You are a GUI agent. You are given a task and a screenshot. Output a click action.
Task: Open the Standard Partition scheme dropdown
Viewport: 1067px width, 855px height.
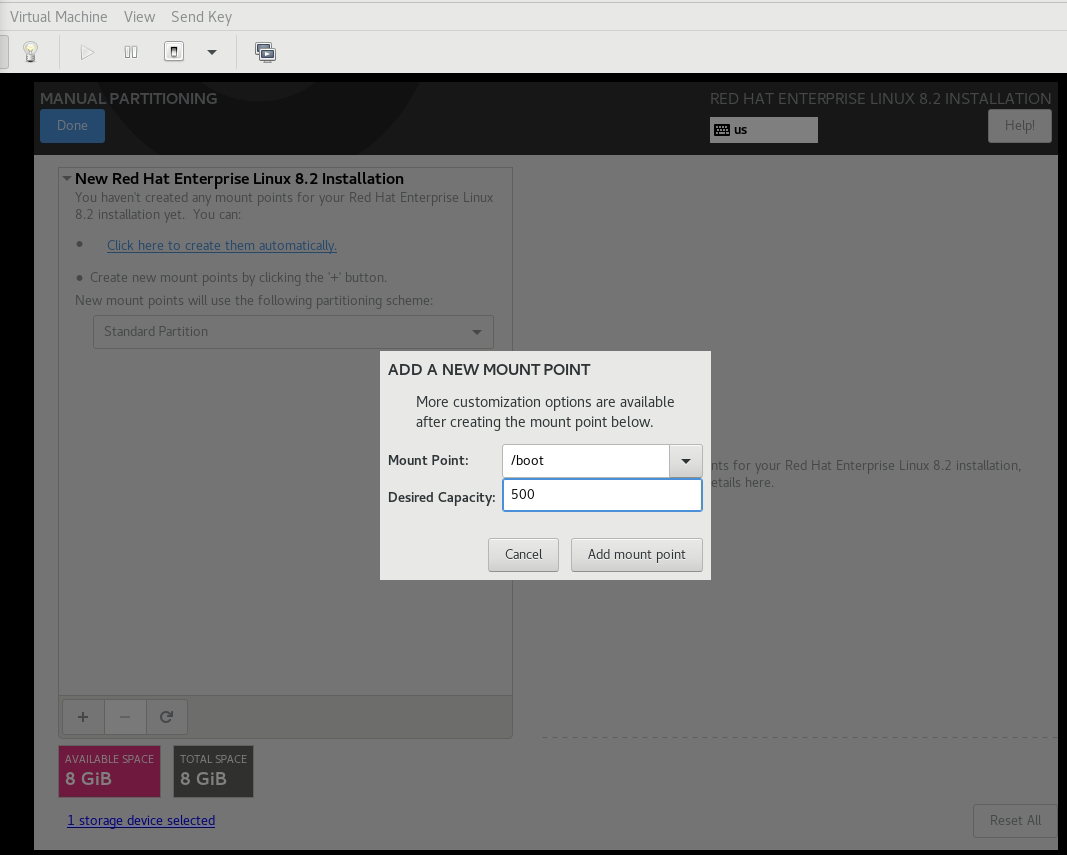tap(293, 332)
